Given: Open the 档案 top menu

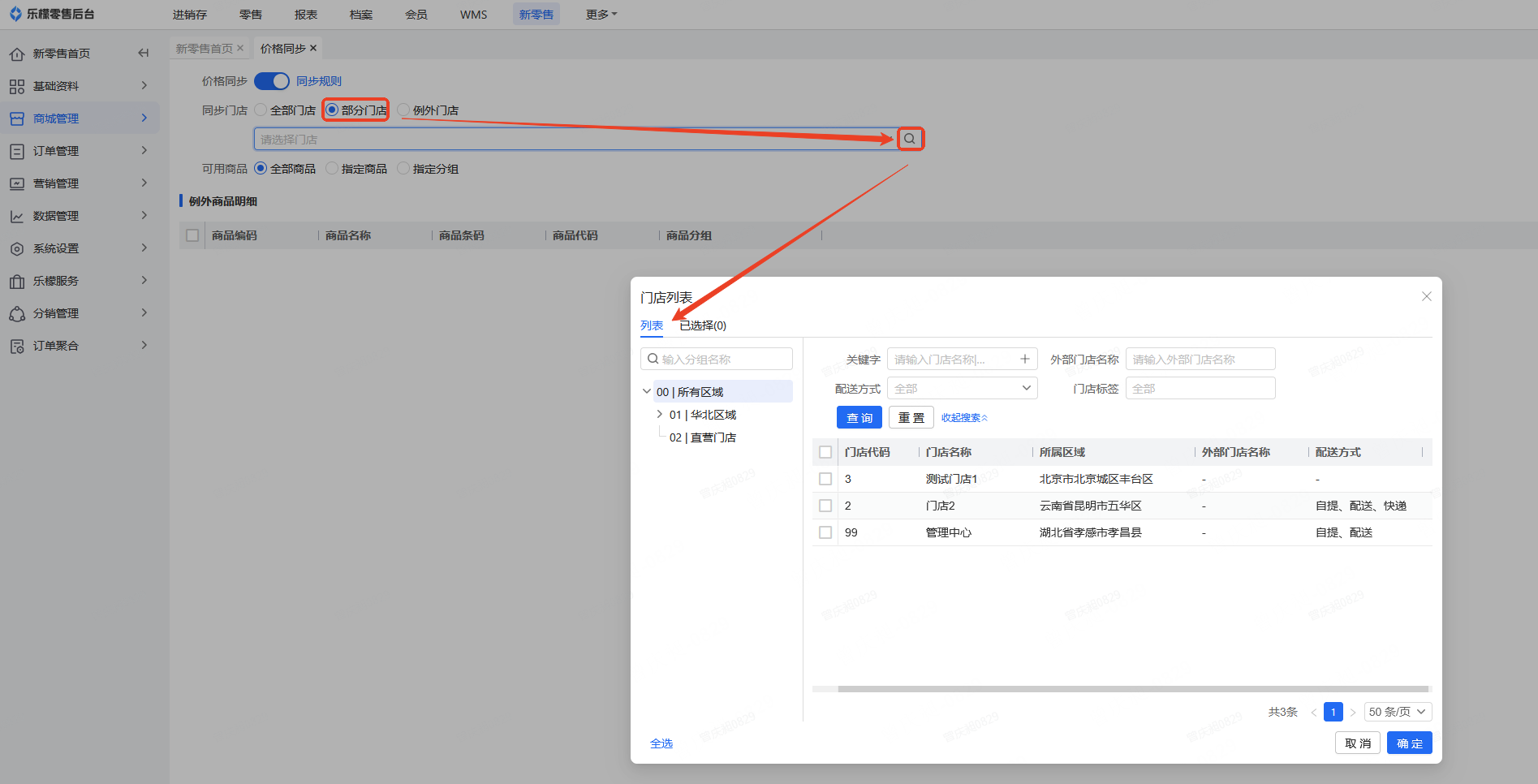Looking at the screenshot, I should [361, 15].
